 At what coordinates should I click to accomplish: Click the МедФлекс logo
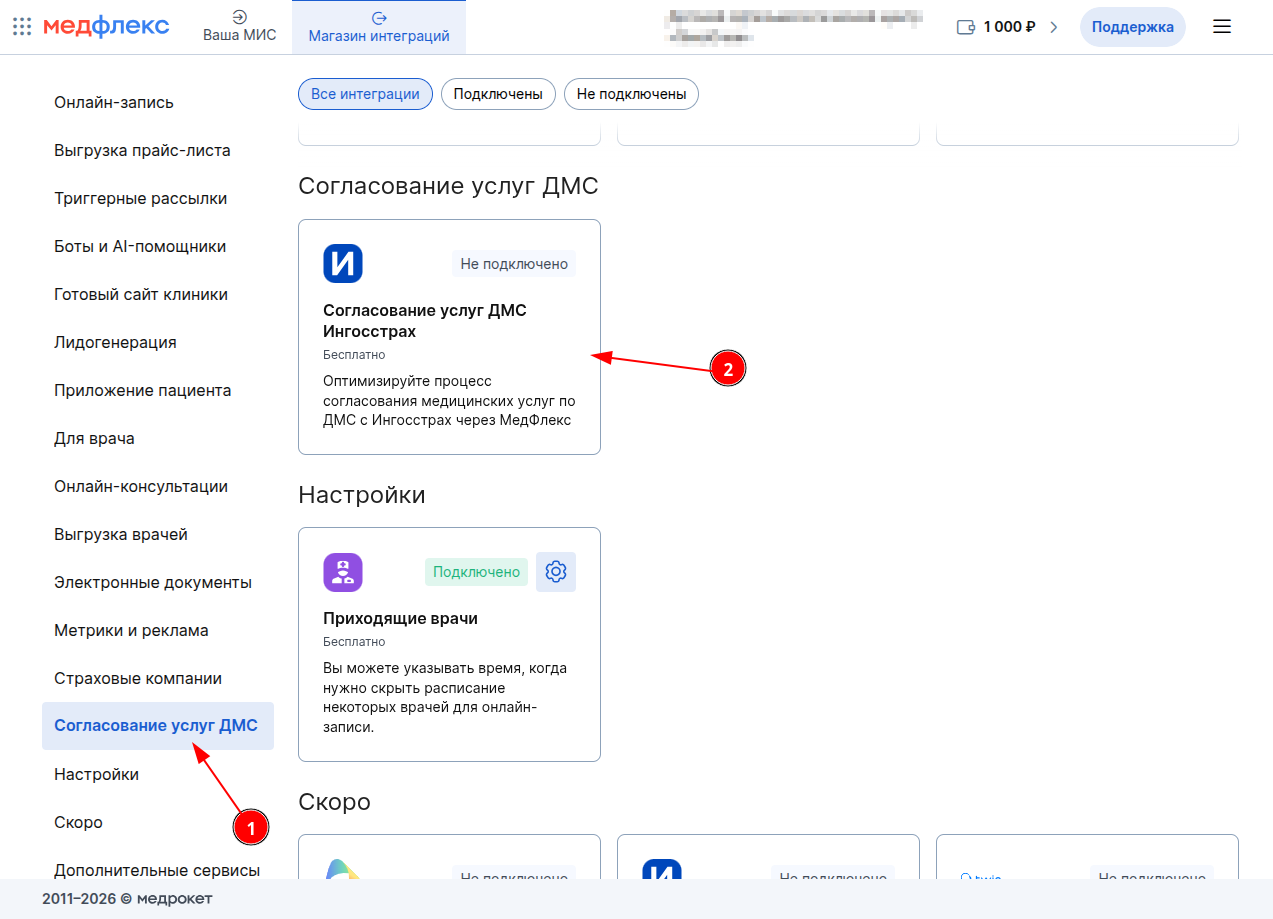point(106,27)
